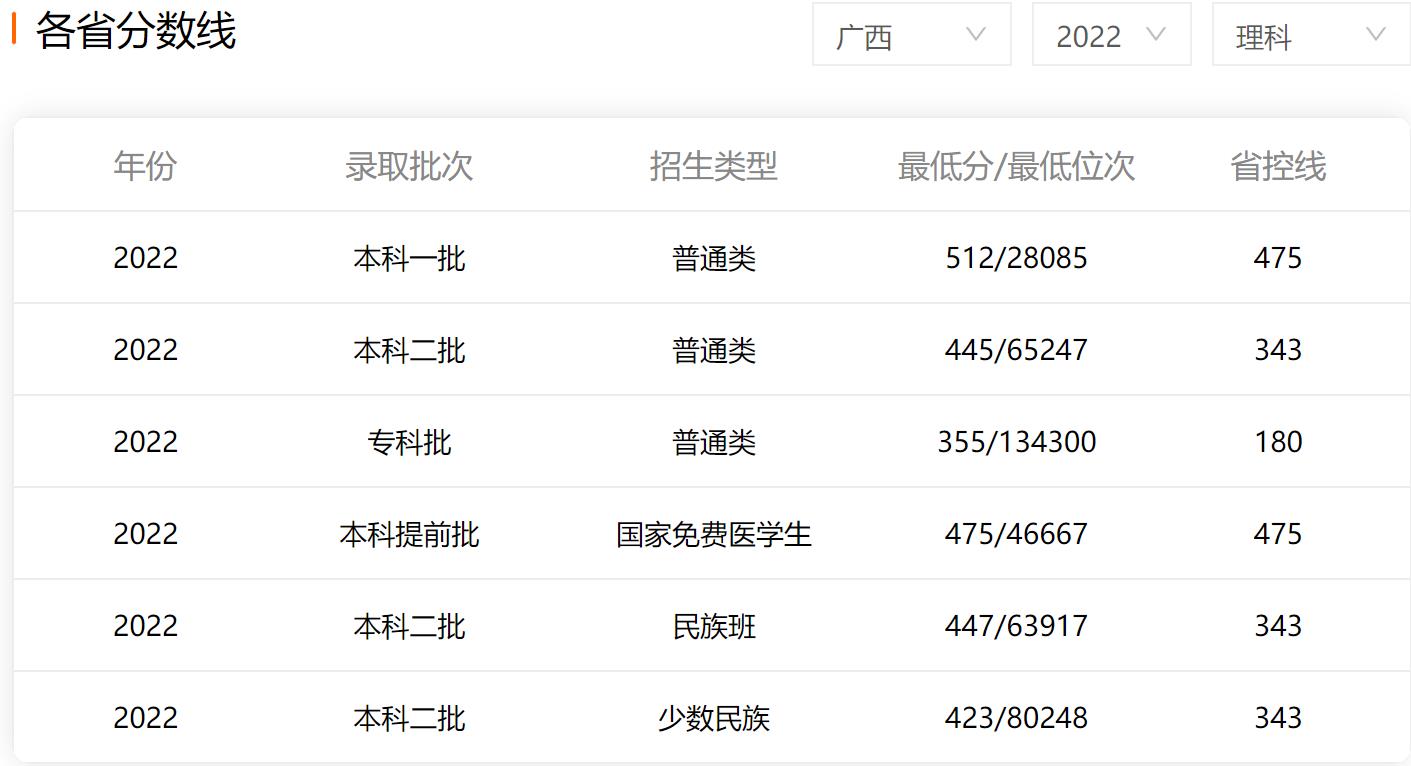Select the 本科一批 row batch cell
1411x766 pixels.
(x=409, y=258)
